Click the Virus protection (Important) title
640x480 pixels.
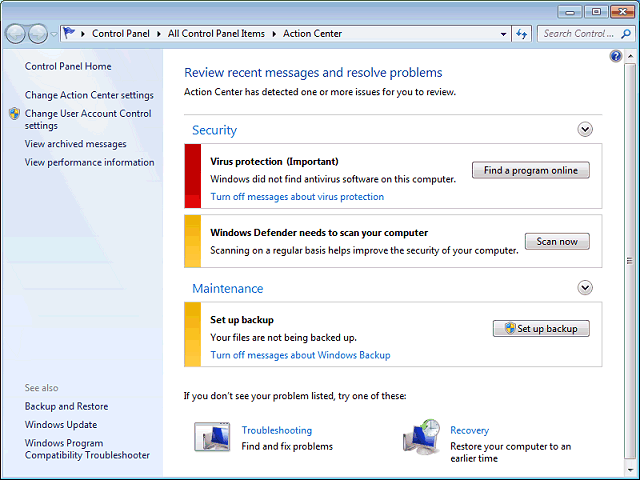coord(274,162)
